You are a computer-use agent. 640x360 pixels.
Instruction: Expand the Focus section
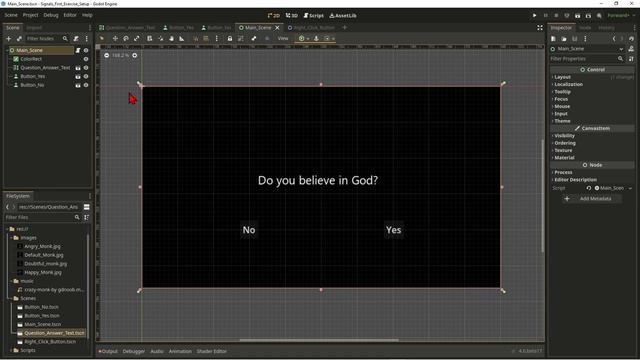coord(560,99)
